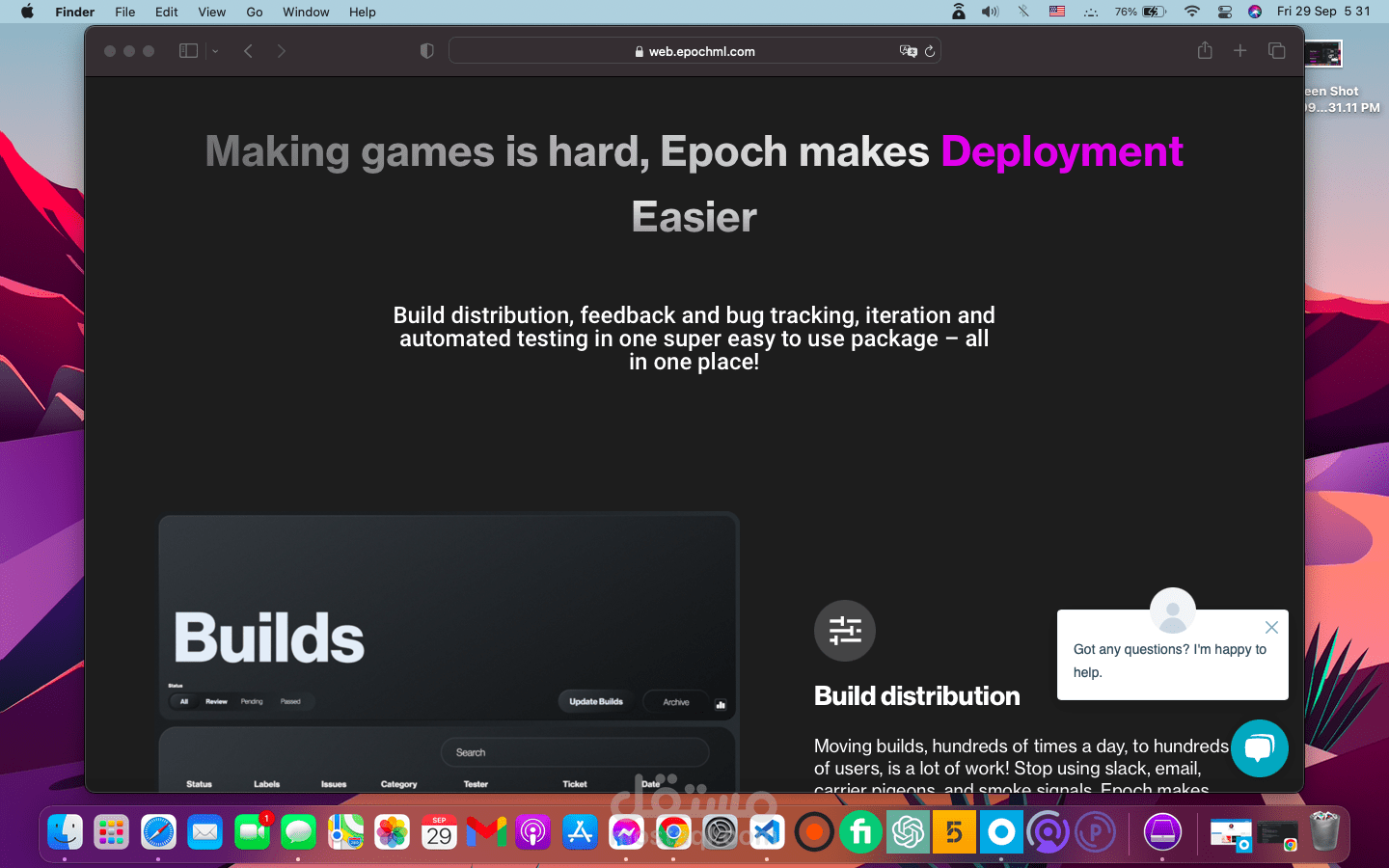The height and width of the screenshot is (868, 1389).
Task: Open the View menu
Action: pos(212,12)
